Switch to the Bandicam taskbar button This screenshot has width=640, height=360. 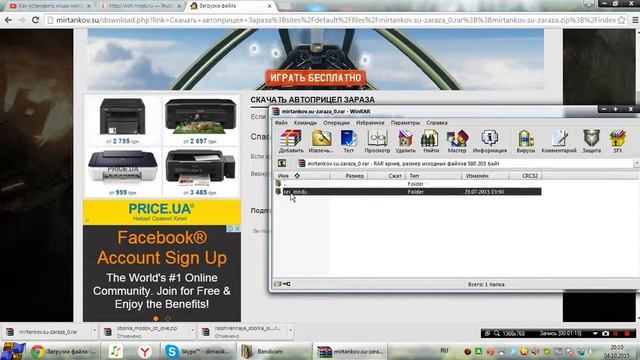[272, 351]
